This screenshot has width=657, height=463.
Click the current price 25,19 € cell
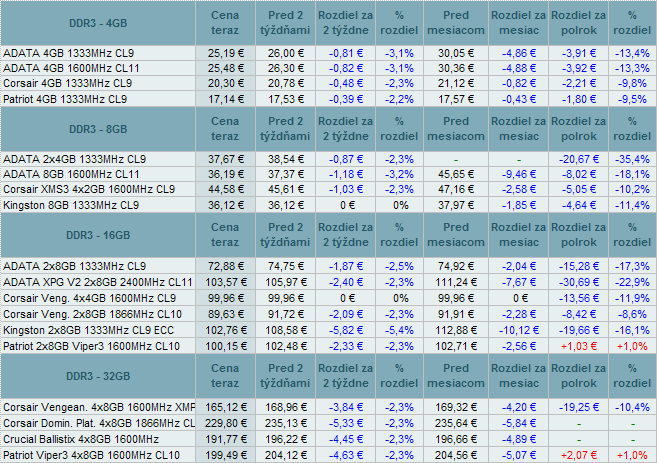coord(226,53)
